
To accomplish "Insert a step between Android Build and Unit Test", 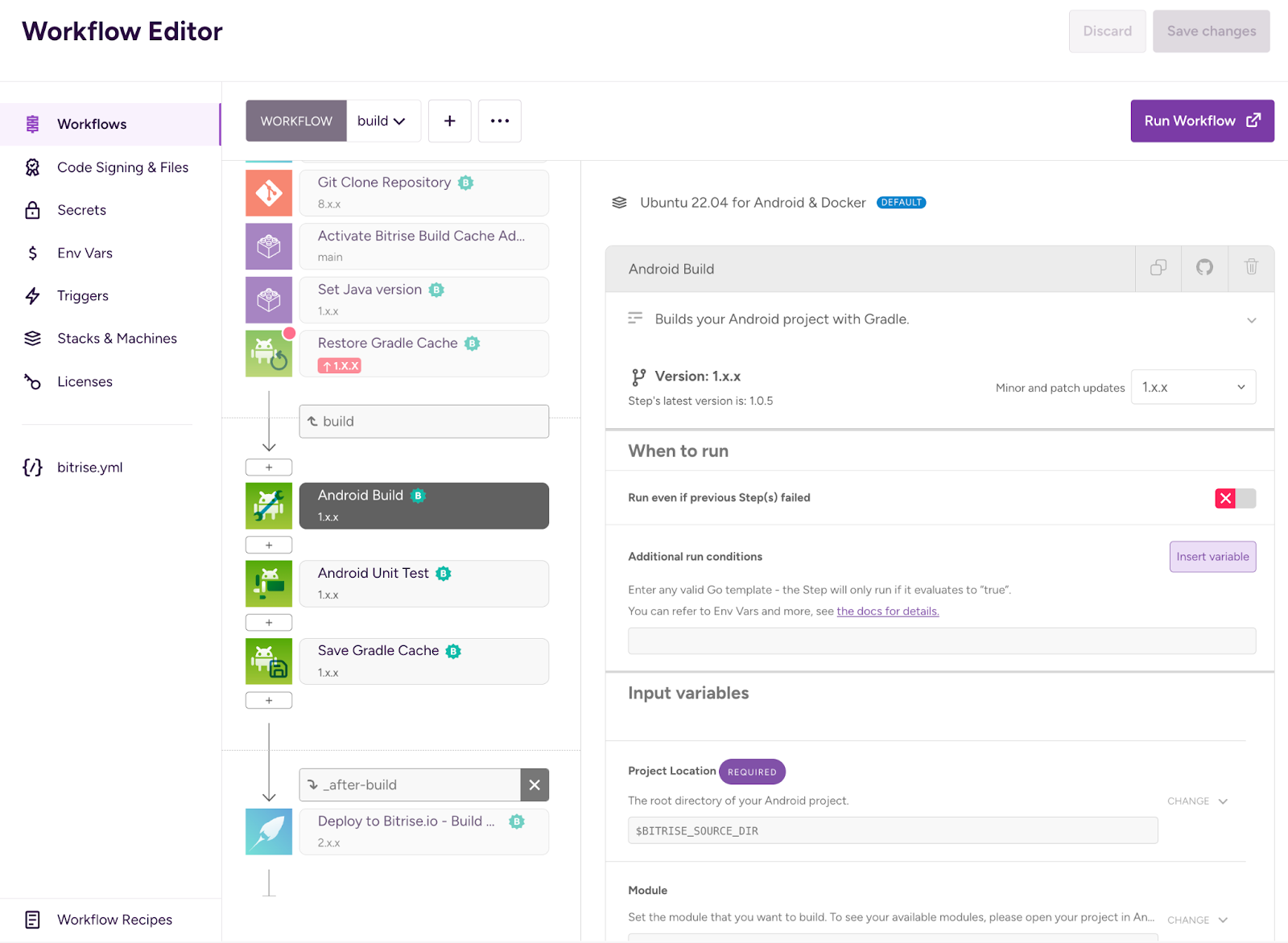I will (x=269, y=546).
